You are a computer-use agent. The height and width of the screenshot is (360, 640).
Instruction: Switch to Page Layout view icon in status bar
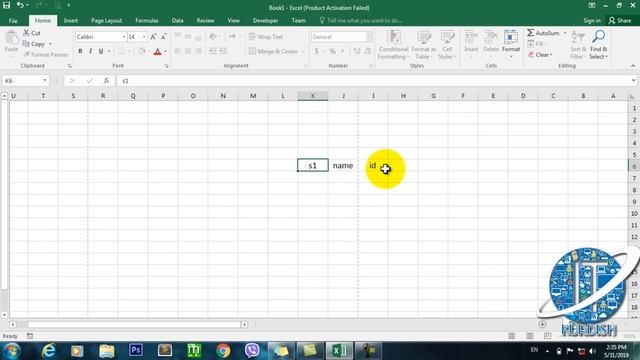[x=529, y=336]
